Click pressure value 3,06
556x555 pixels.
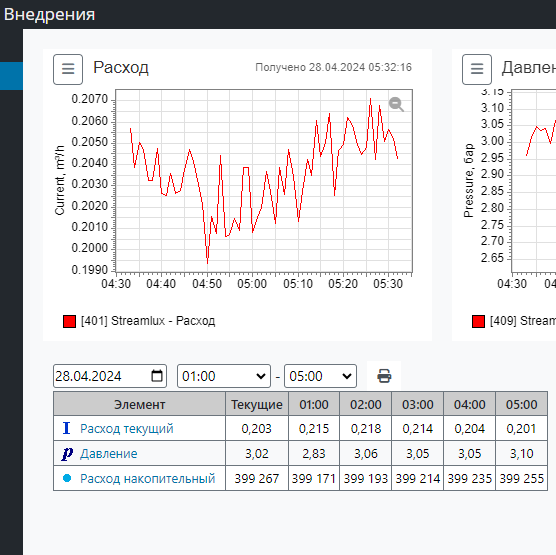(x=366, y=454)
